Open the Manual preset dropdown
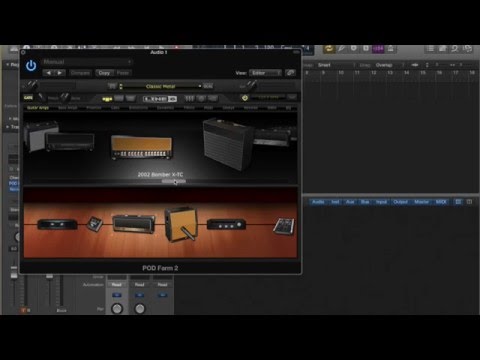 coord(87,62)
